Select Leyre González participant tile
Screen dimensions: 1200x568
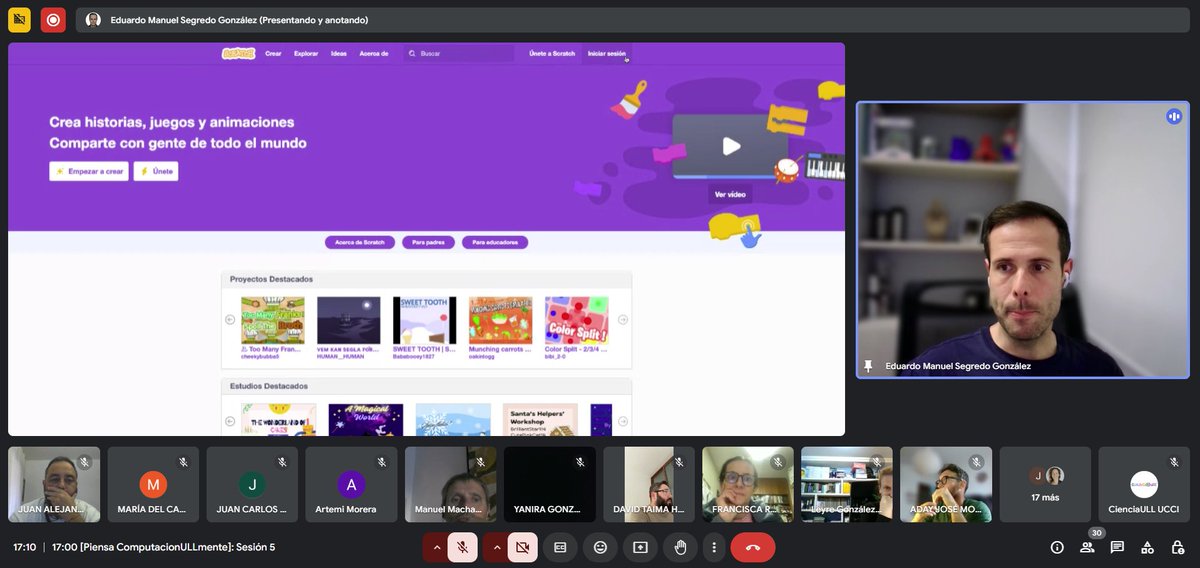pyautogui.click(x=846, y=484)
